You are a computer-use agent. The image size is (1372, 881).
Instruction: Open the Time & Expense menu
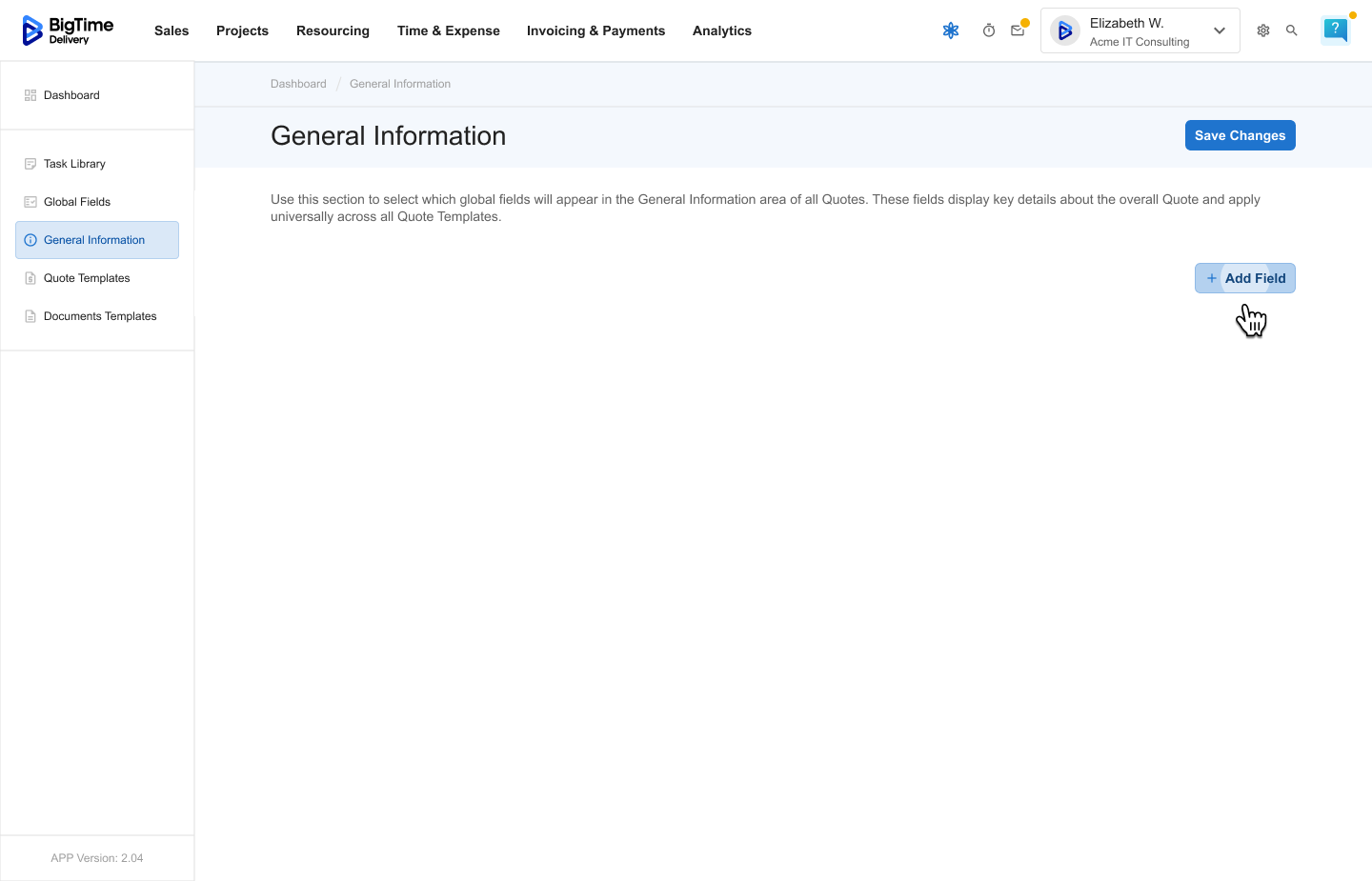click(448, 30)
